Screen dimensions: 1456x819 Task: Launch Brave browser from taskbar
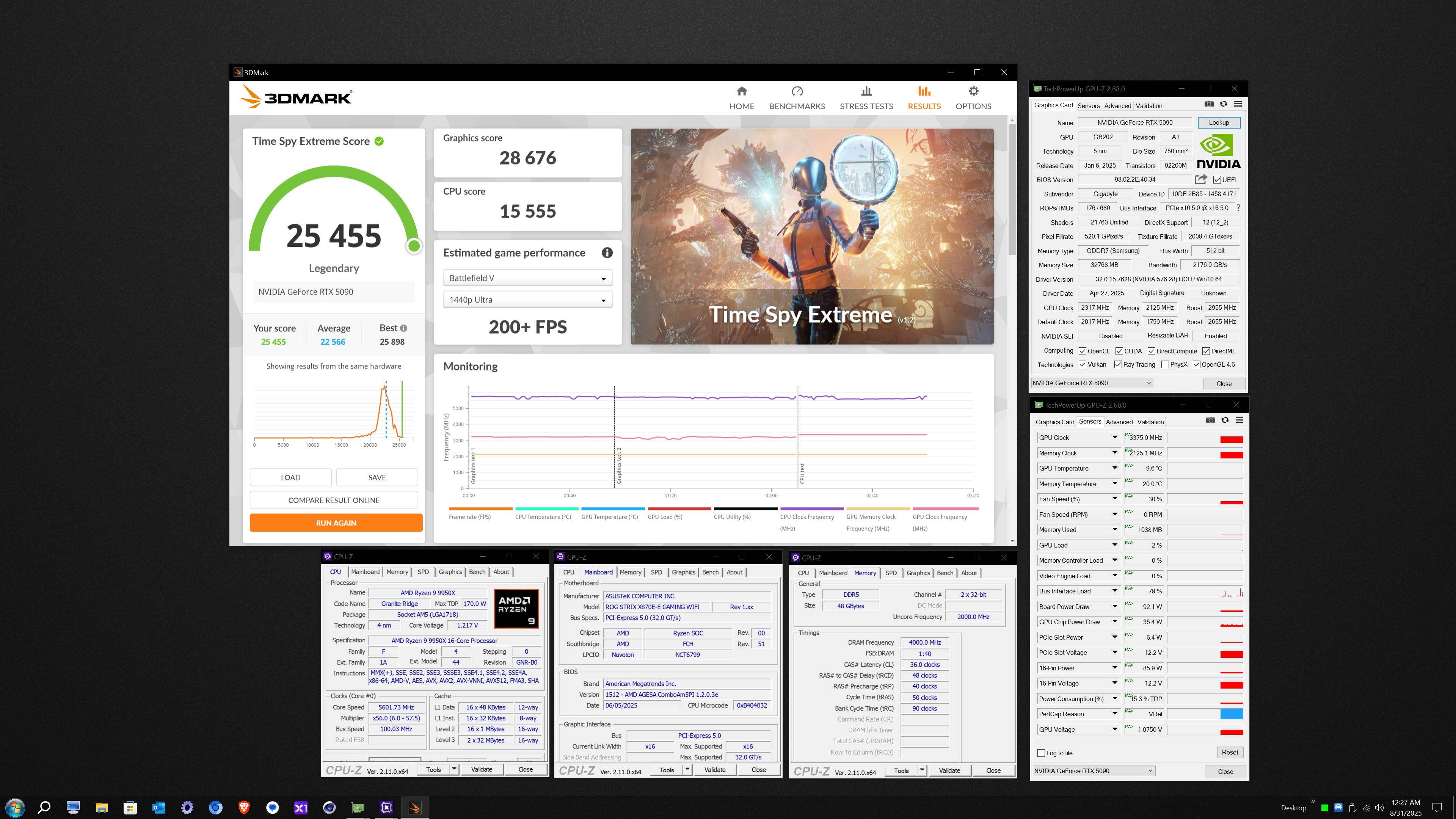click(x=244, y=807)
